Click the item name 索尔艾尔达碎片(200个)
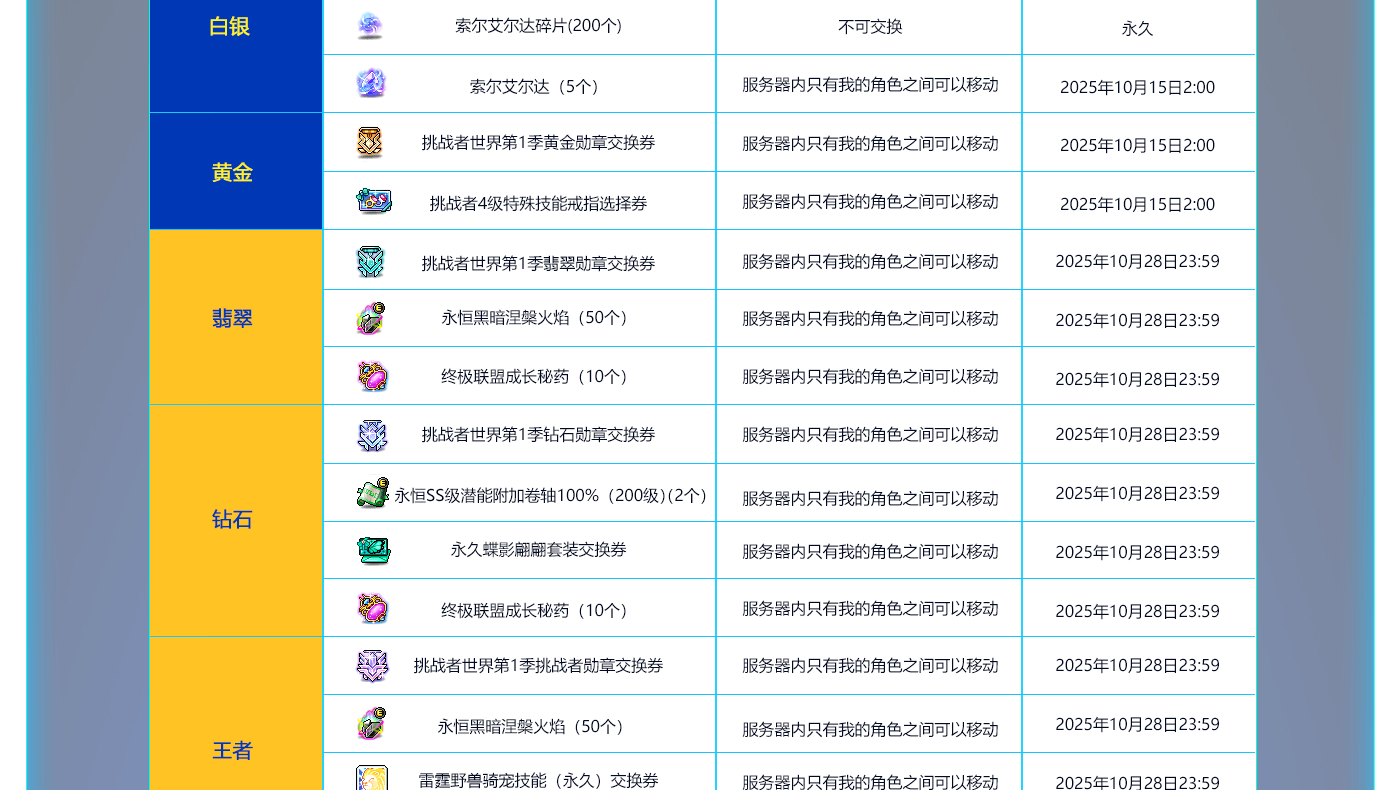1400x790 pixels. tap(538, 26)
